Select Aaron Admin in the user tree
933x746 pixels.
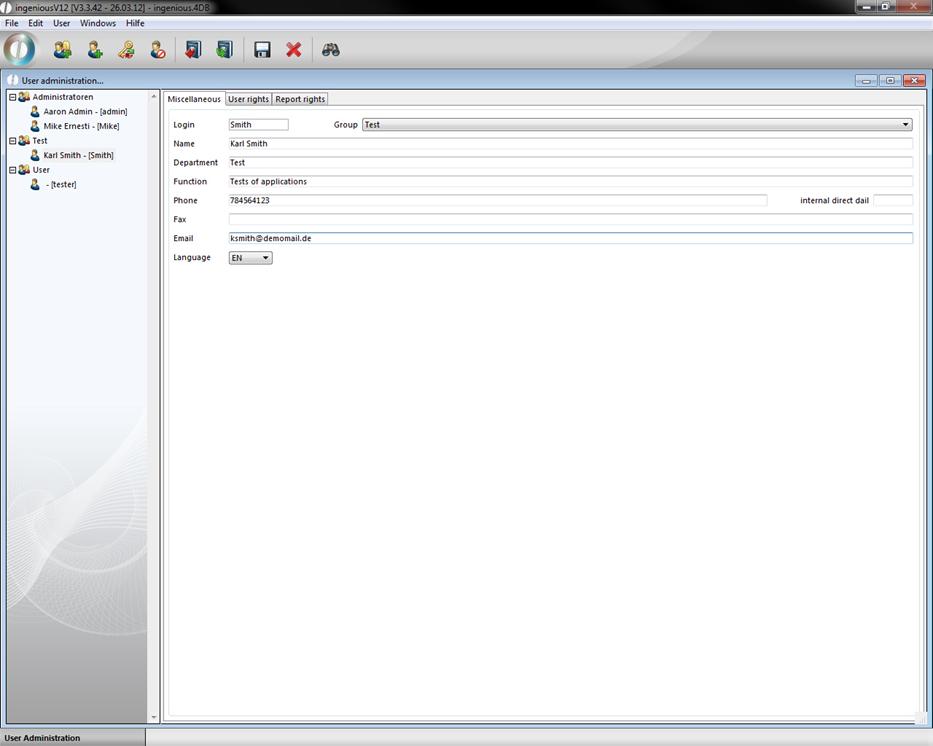tap(85, 112)
